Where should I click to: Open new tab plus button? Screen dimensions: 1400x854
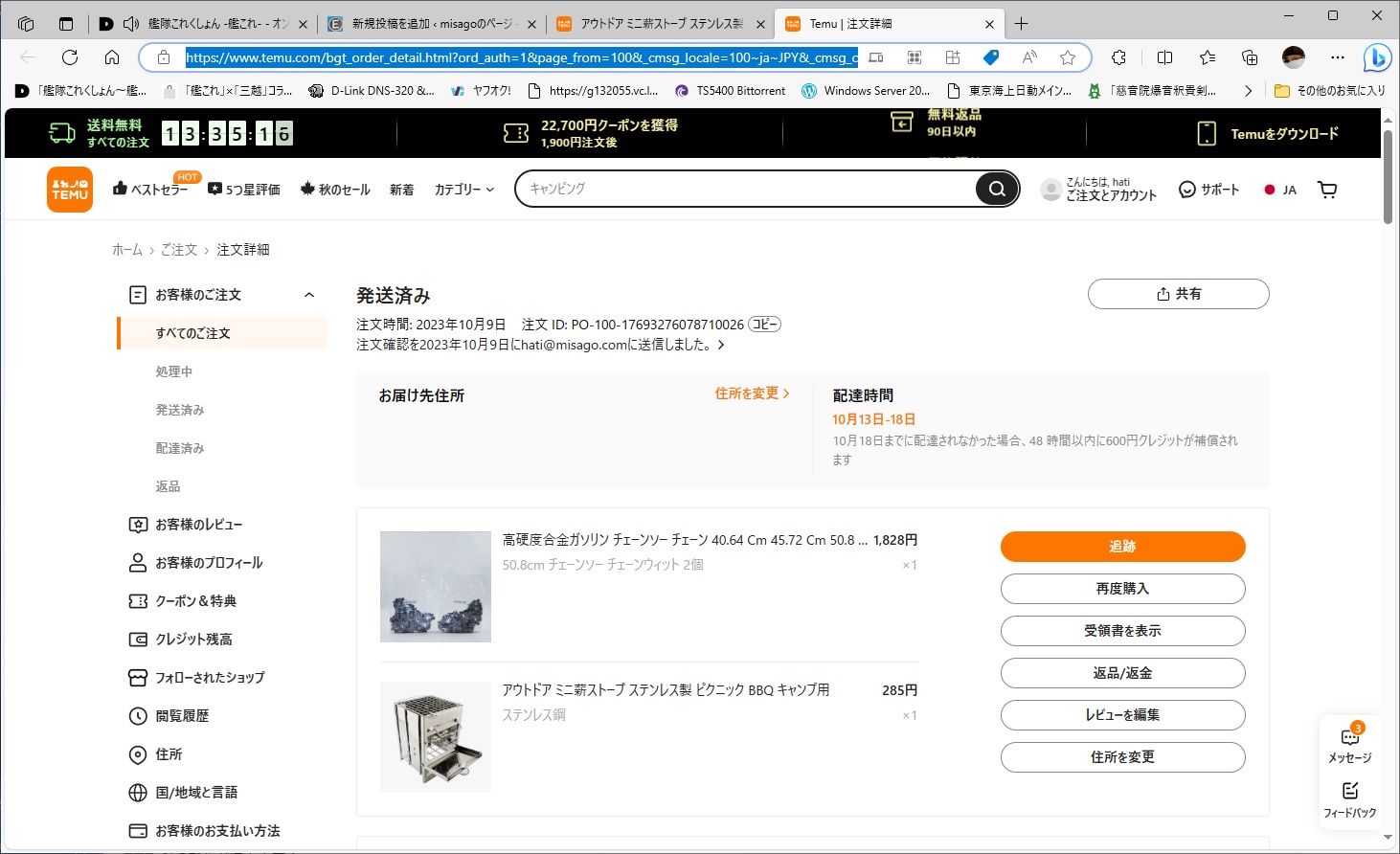pos(1021,24)
